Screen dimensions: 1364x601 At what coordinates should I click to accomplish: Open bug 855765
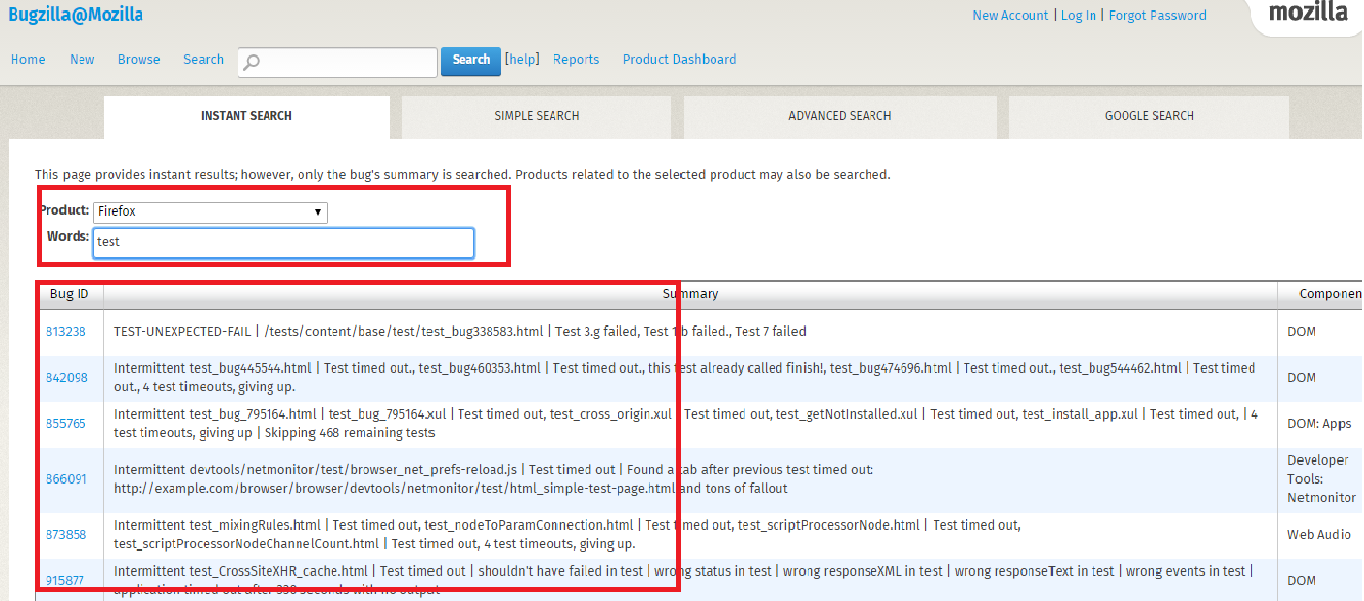coord(66,423)
